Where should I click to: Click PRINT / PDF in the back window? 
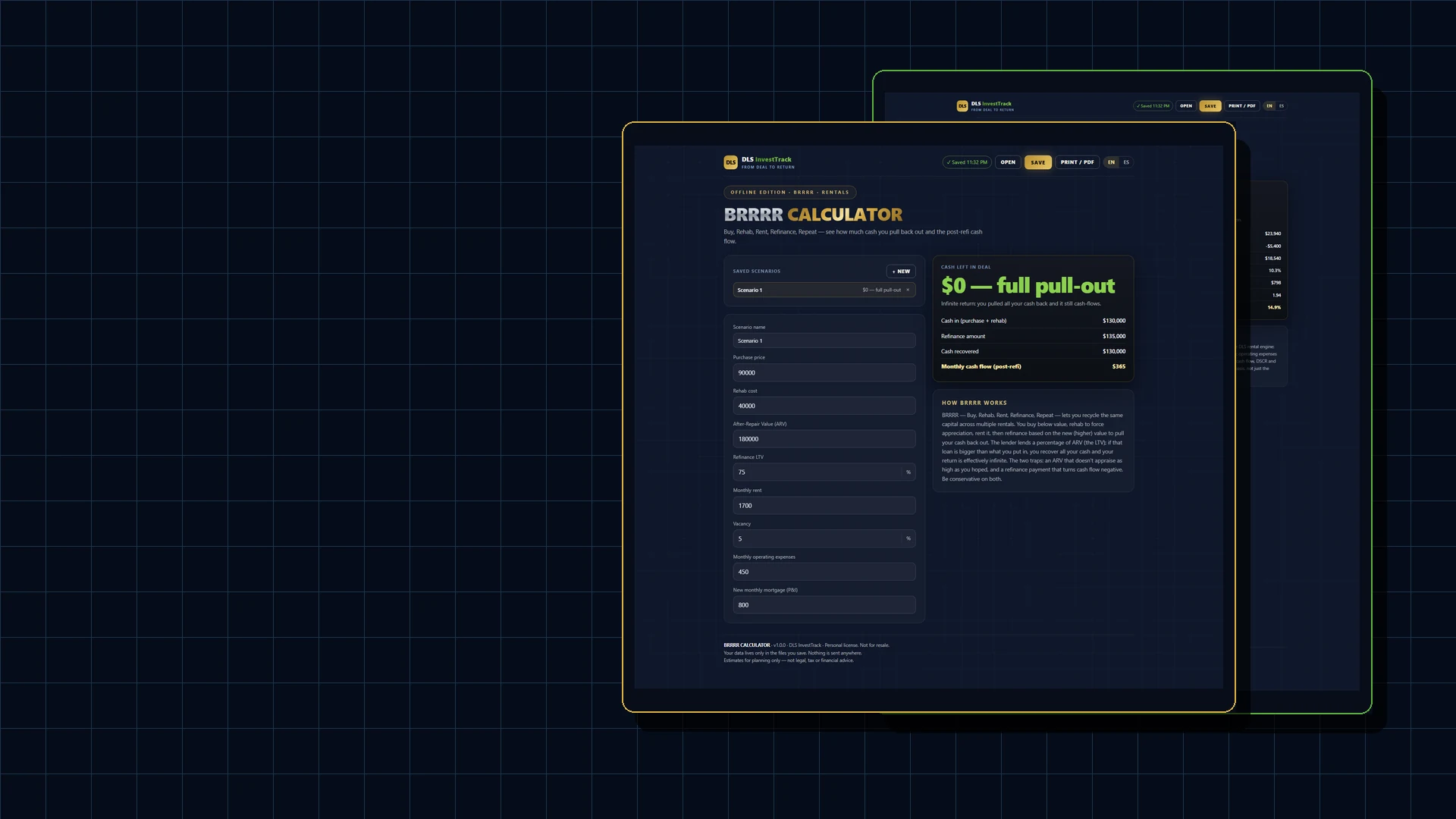(1242, 106)
